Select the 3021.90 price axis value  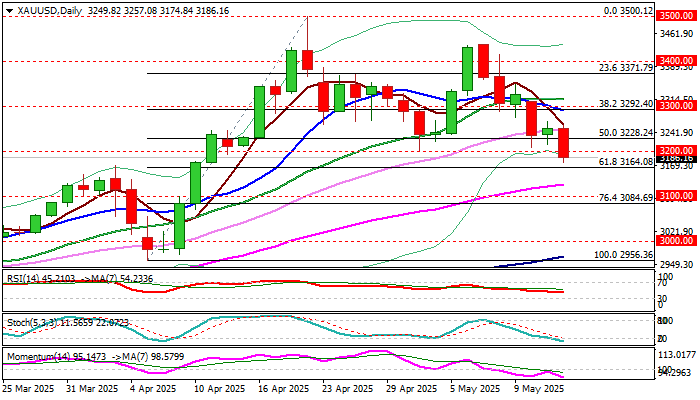pos(676,231)
